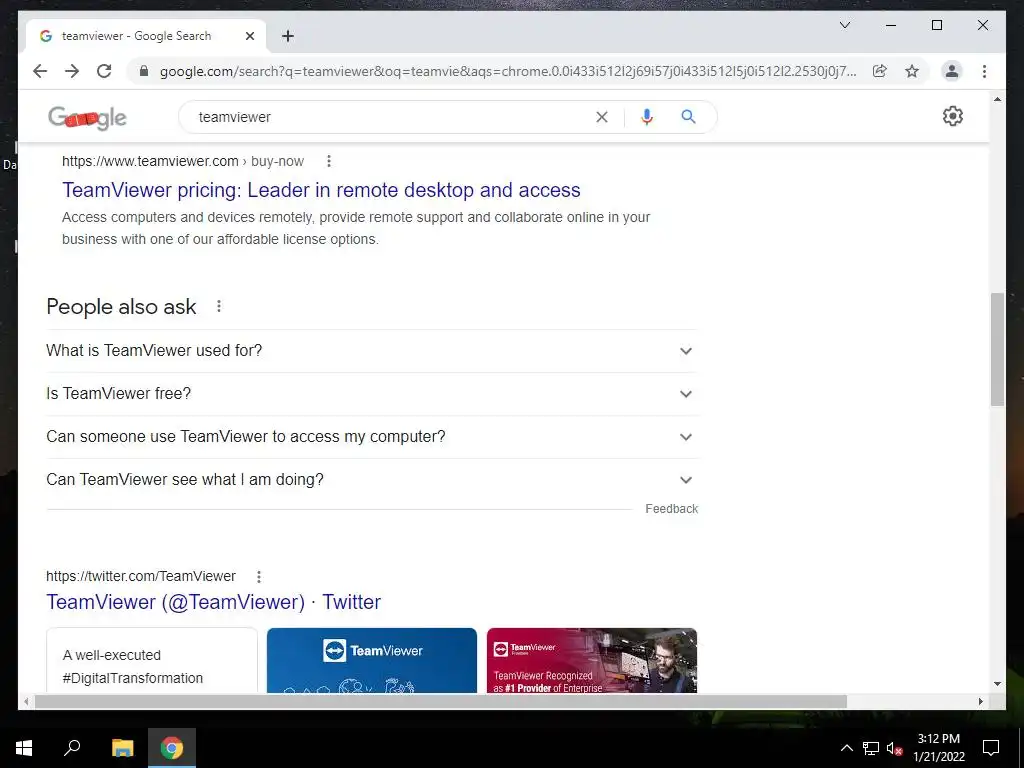The width and height of the screenshot is (1024, 768).
Task: Minimize the Chrome window
Action: click(x=891, y=25)
